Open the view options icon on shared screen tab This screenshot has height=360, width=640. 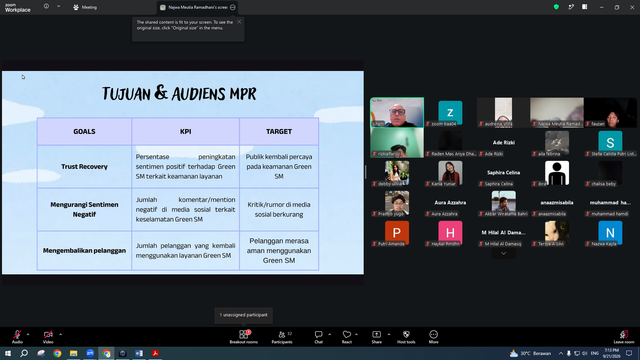233,7
